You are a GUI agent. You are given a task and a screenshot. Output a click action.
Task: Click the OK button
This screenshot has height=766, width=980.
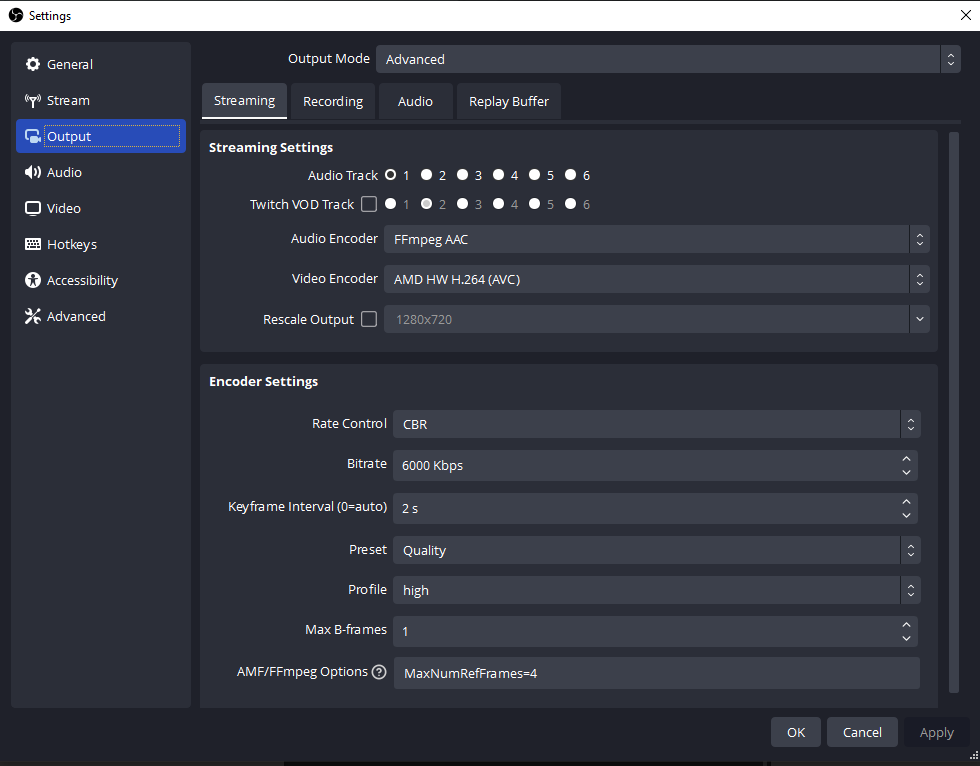click(796, 732)
